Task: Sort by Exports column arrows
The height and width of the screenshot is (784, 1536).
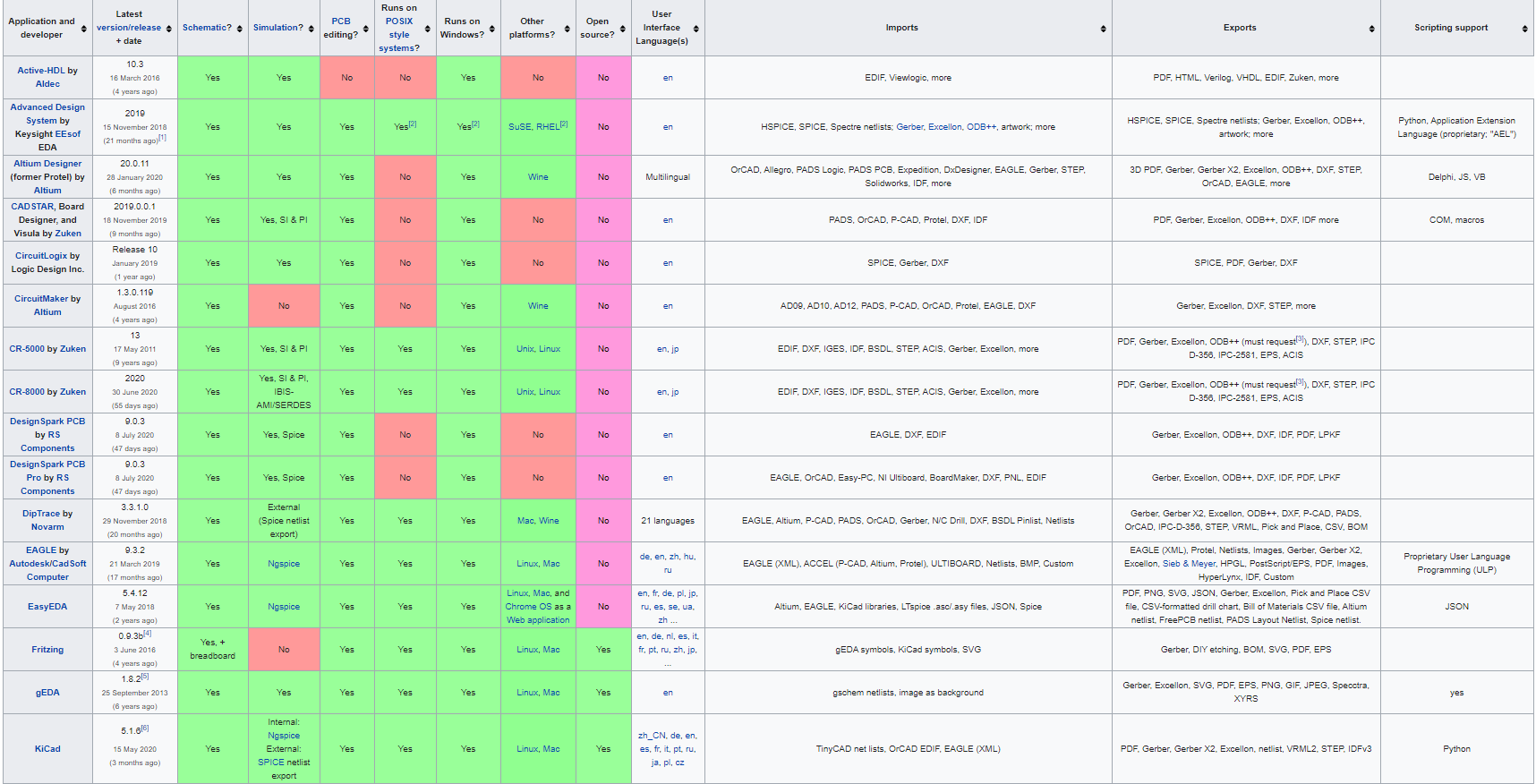Action: click(1372, 29)
